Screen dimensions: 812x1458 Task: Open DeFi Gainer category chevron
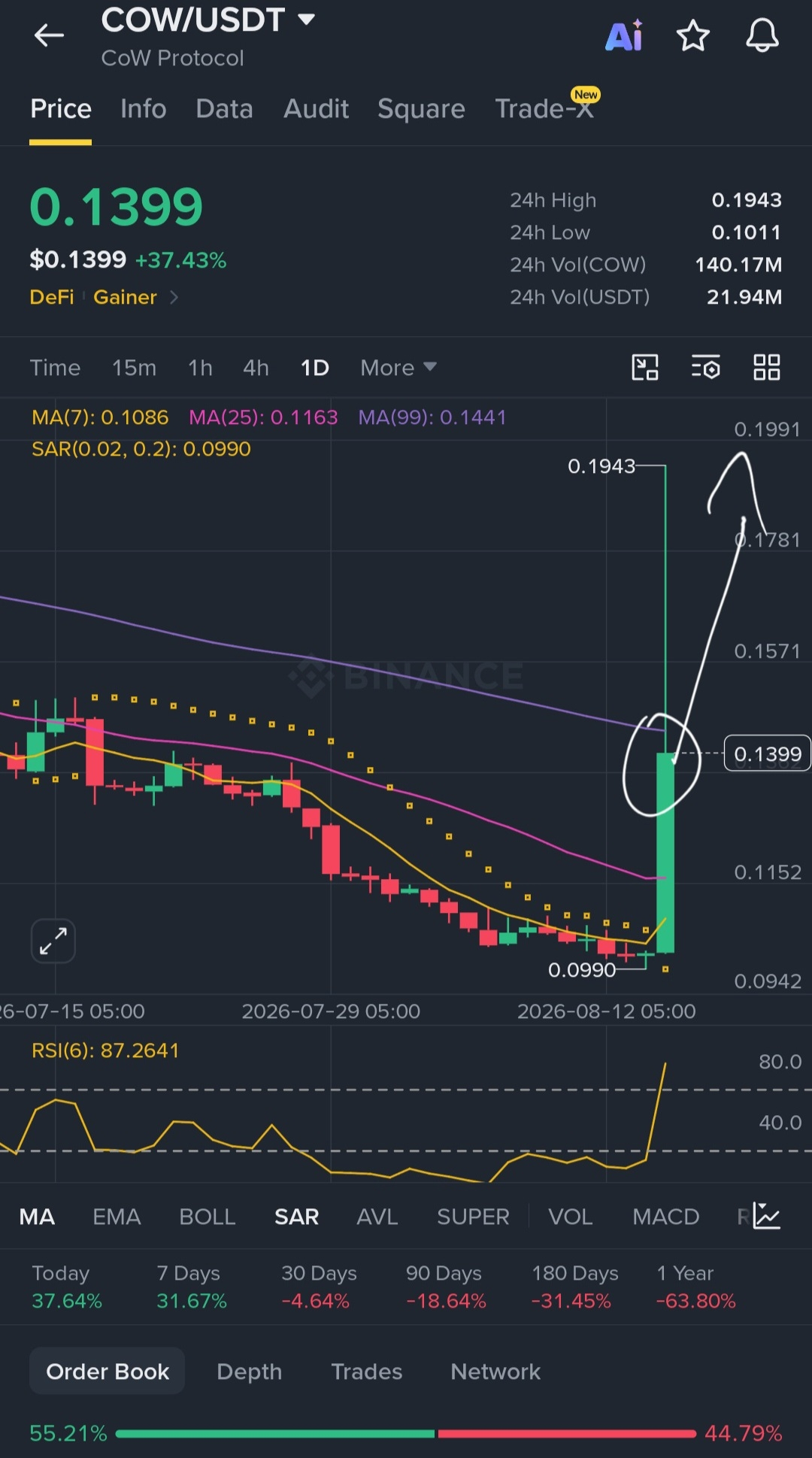click(174, 297)
